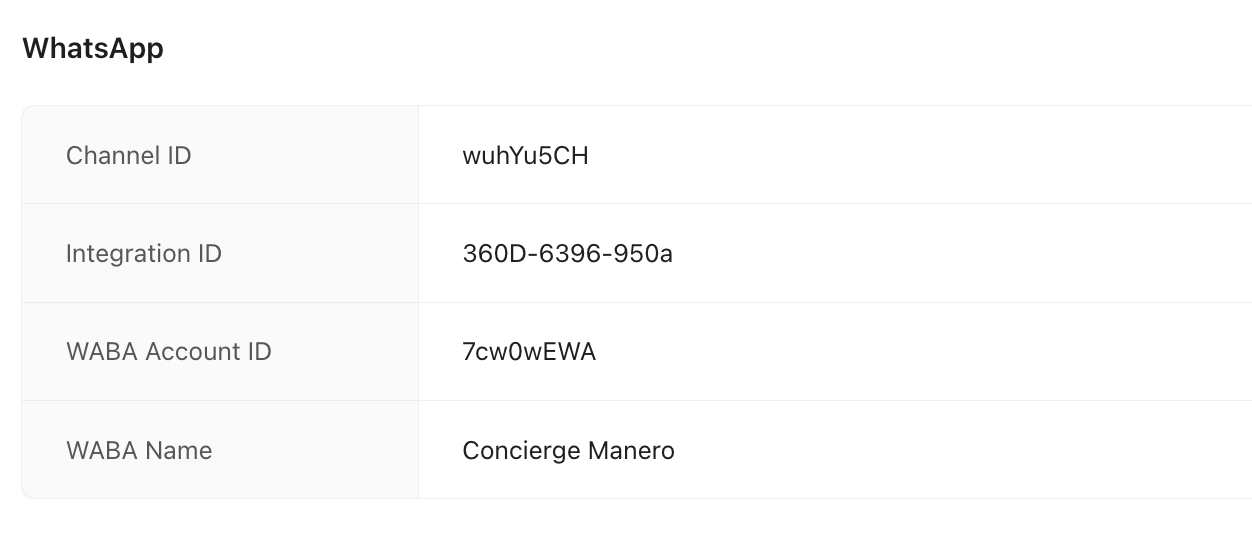Click the Integration ID value 360D-6396-950a

click(x=567, y=253)
